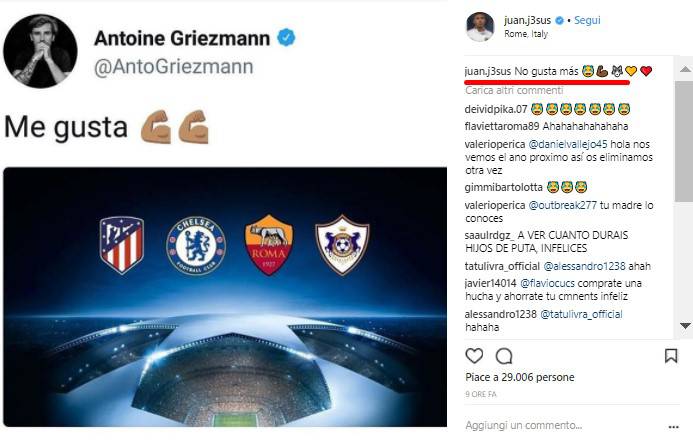Click the Atletico Madrid crest
693x444 pixels.
point(121,244)
